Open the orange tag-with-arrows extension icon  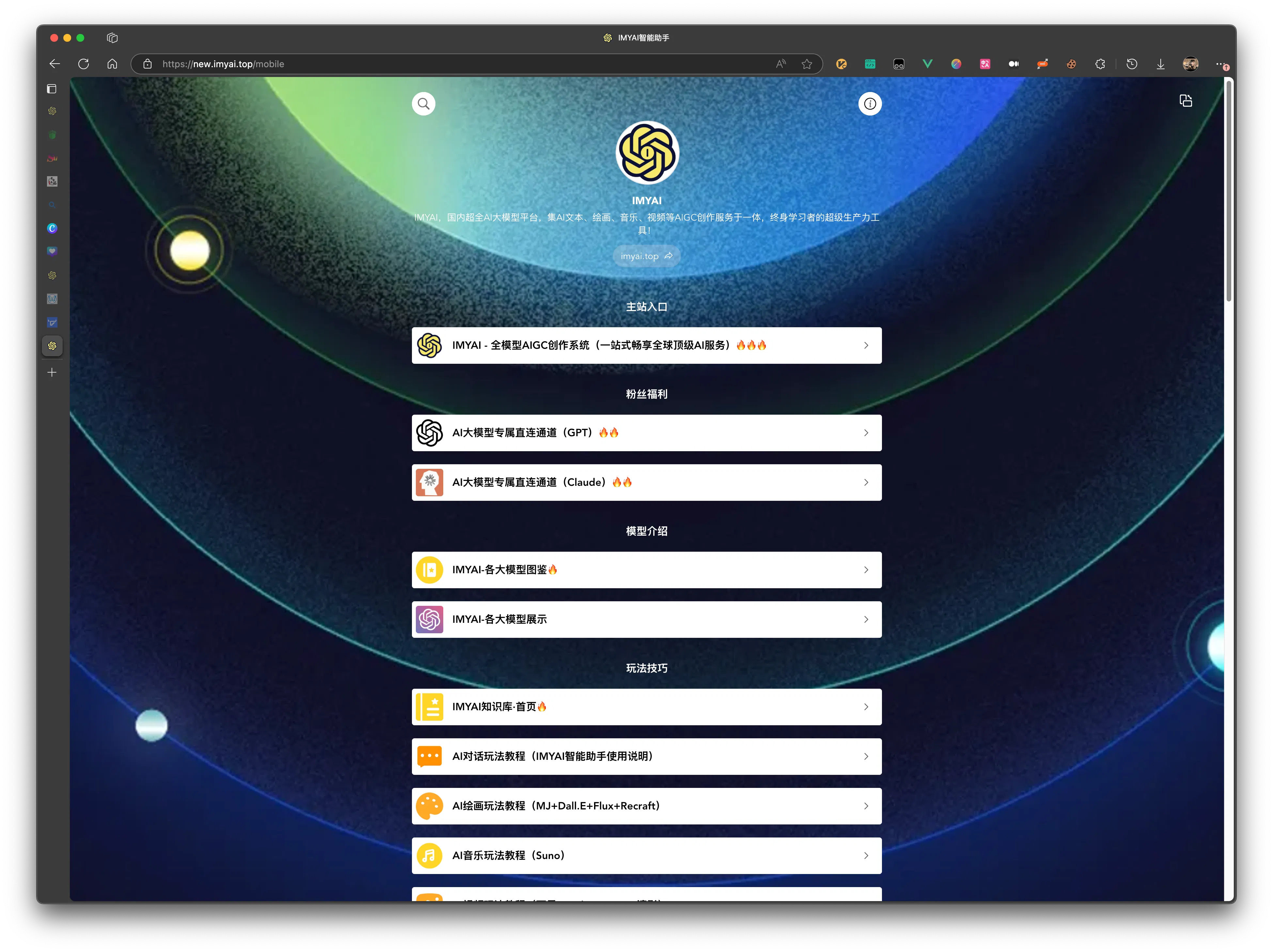click(1042, 64)
